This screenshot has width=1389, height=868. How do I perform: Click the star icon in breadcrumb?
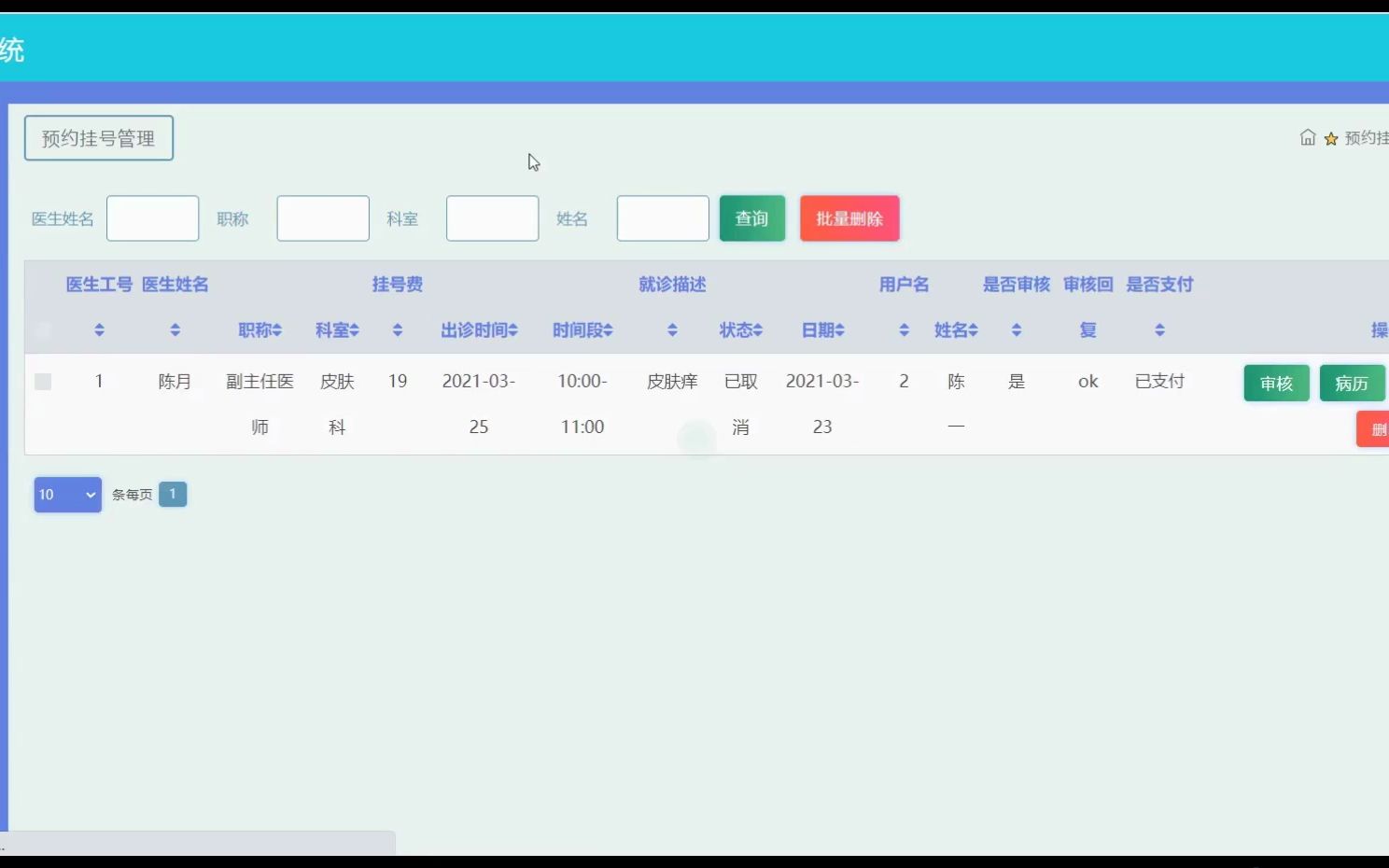click(1331, 139)
